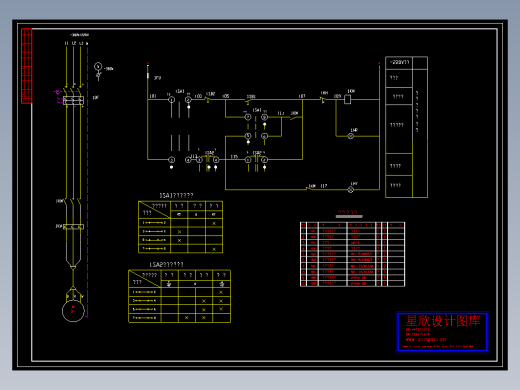Viewport: 520px width, 390px height.
Task: Select the 1KH thermal relay block
Action: (73, 227)
